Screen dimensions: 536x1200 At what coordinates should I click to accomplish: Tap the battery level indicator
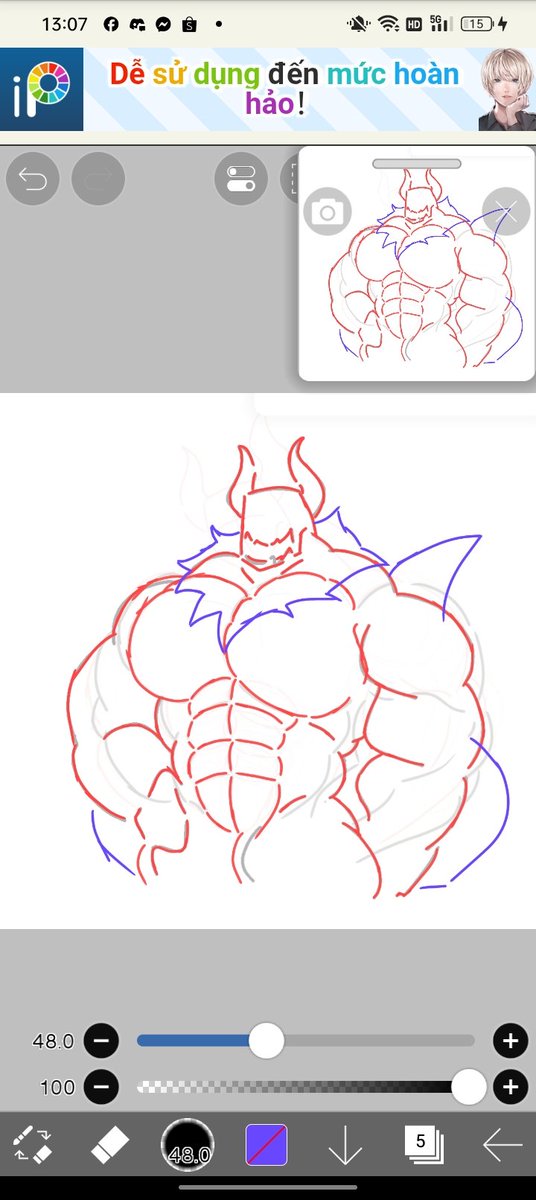coord(479,23)
